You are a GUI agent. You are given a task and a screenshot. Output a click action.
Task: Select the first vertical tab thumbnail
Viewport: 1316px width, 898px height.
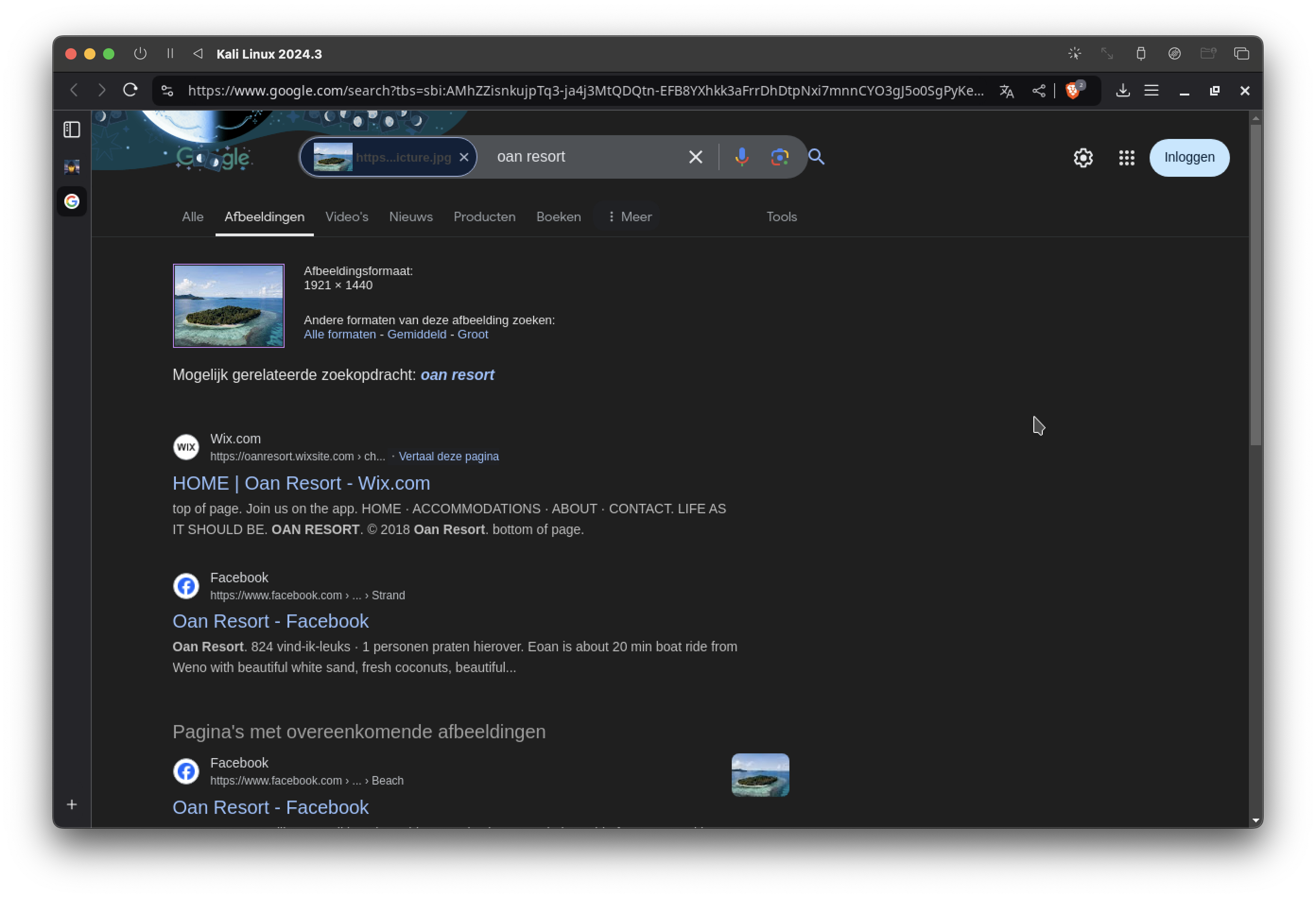(x=72, y=167)
